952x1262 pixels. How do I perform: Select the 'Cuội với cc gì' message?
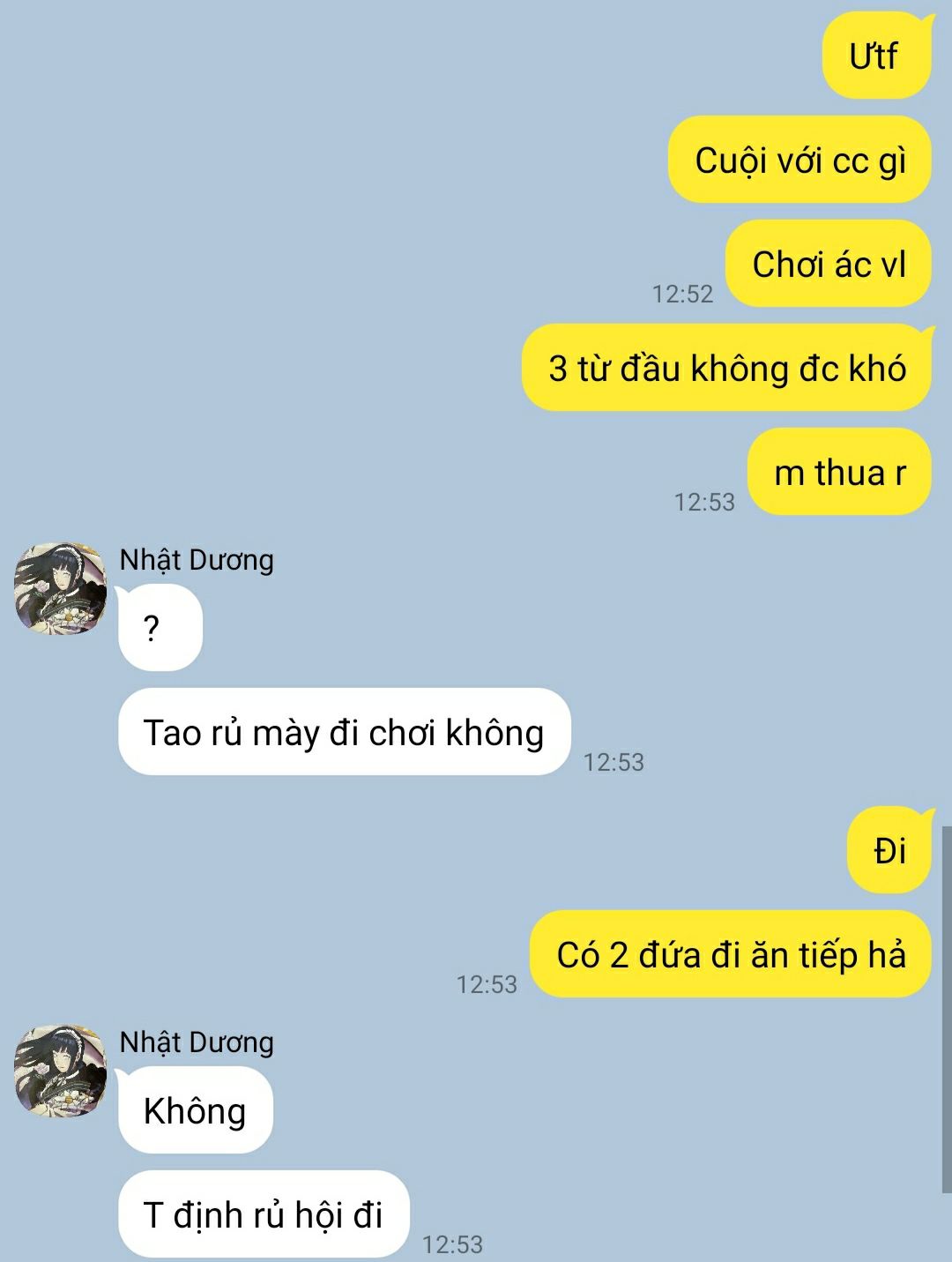800,160
